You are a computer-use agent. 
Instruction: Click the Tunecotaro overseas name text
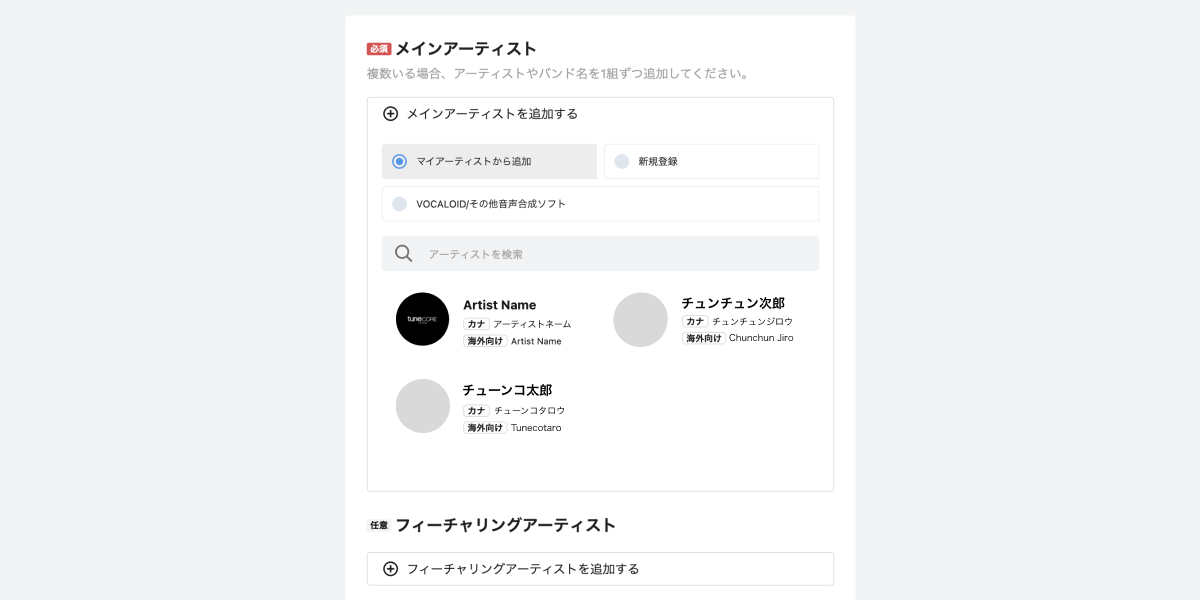tap(536, 428)
